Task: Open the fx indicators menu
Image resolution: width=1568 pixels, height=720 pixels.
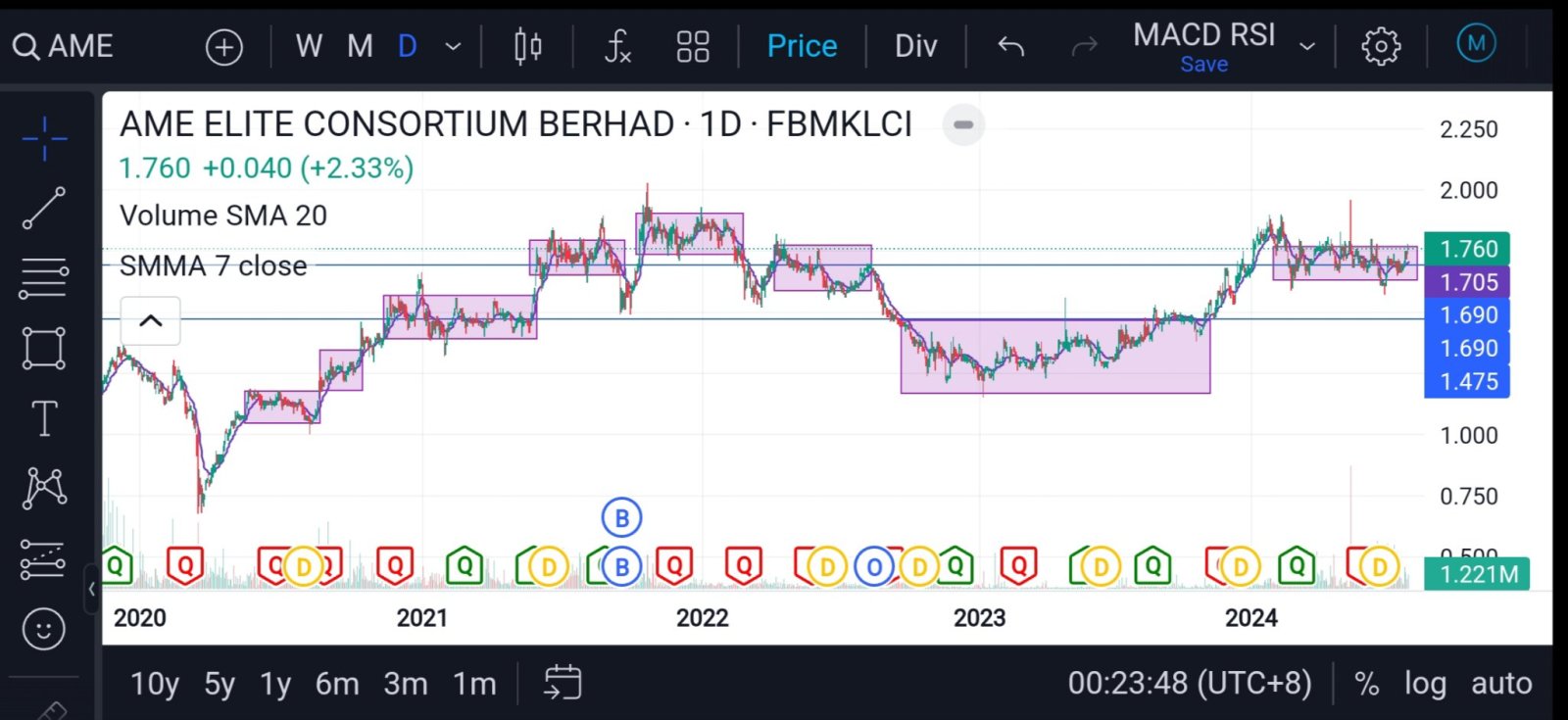Action: tap(617, 46)
